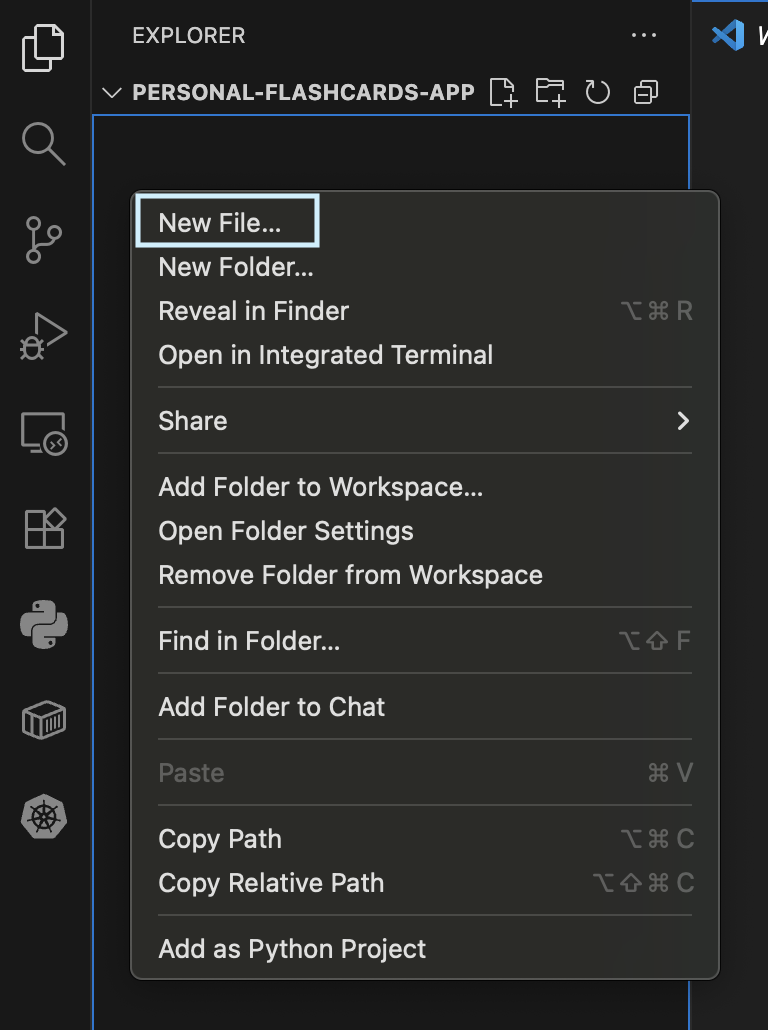Select Open in Integrated Terminal
The width and height of the screenshot is (768, 1030).
325,355
